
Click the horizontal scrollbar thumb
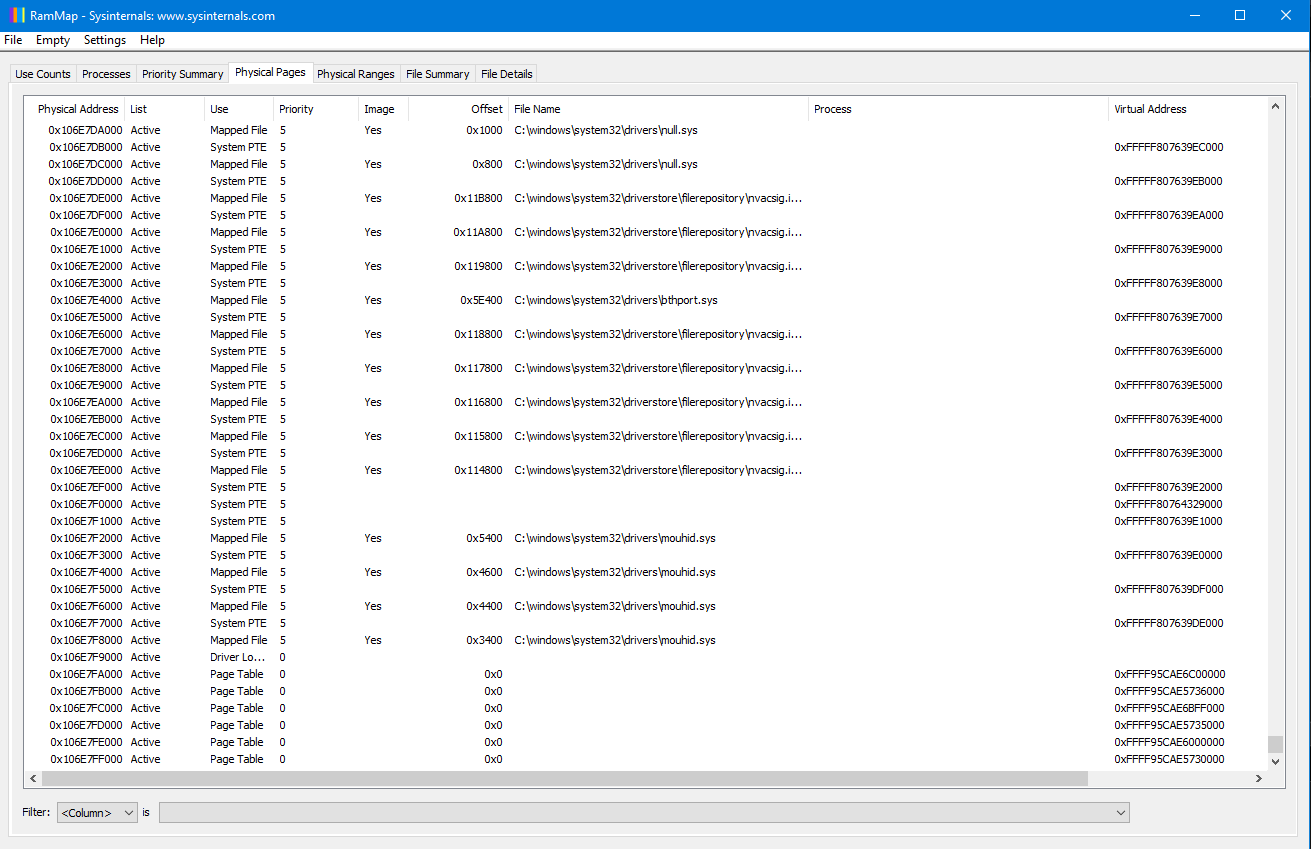[x=564, y=778]
